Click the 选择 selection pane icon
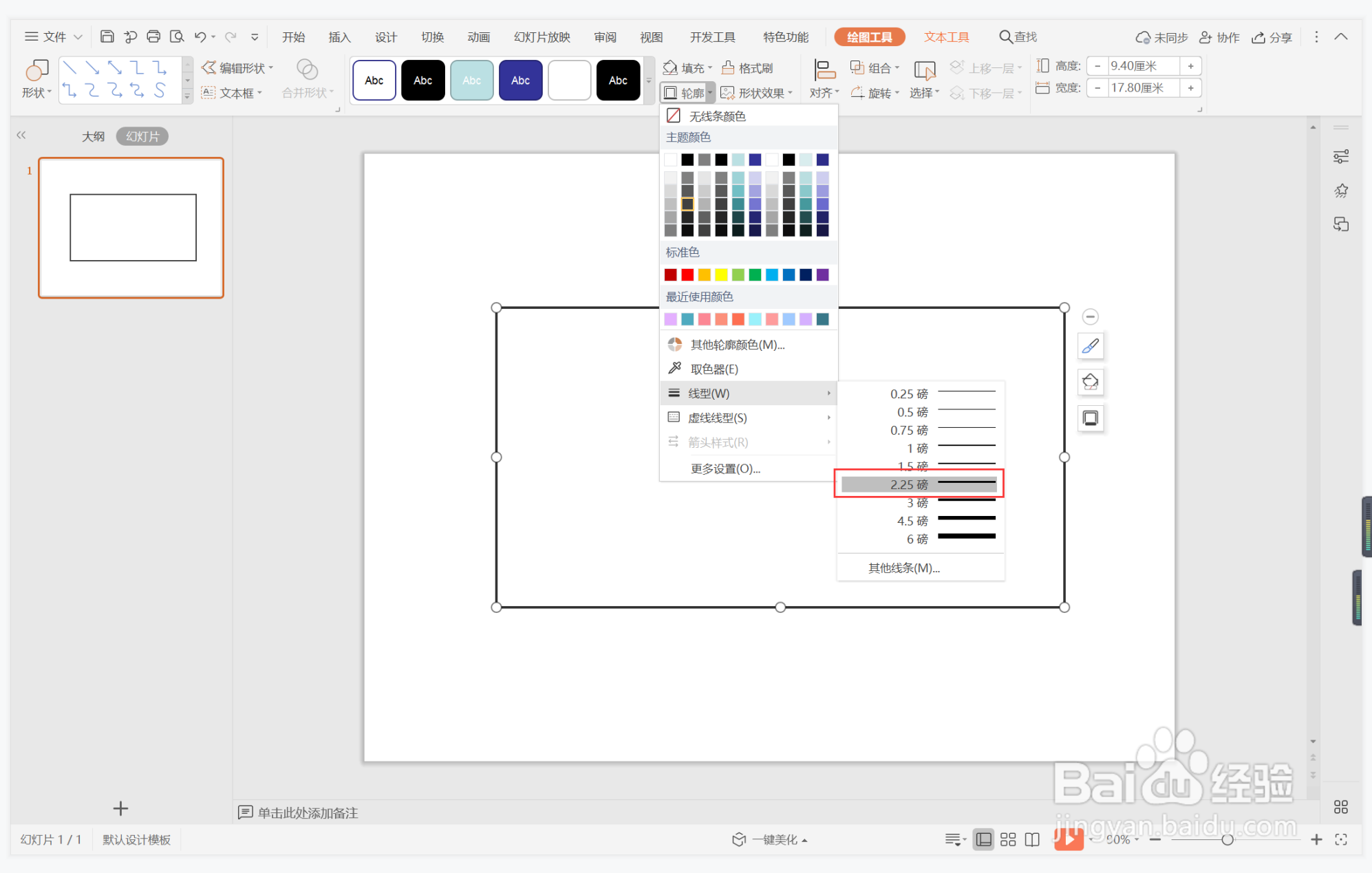This screenshot has height=873, width=1372. (924, 70)
